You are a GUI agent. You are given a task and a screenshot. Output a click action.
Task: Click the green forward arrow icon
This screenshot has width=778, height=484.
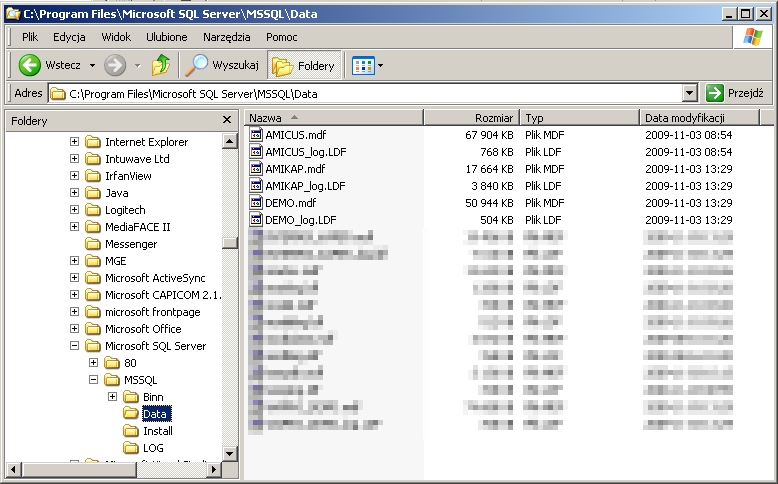115,65
